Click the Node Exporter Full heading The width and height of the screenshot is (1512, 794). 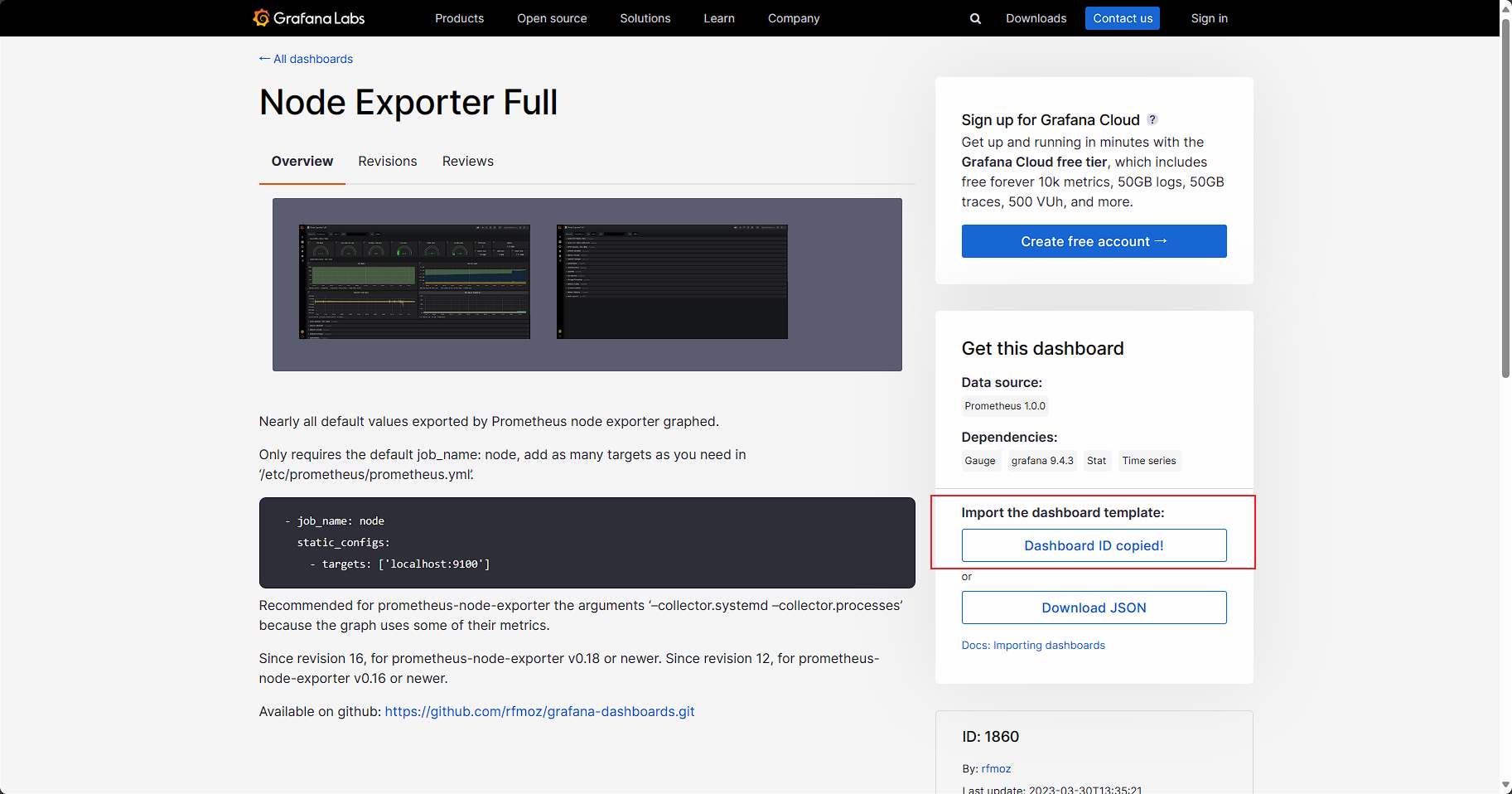tap(408, 103)
